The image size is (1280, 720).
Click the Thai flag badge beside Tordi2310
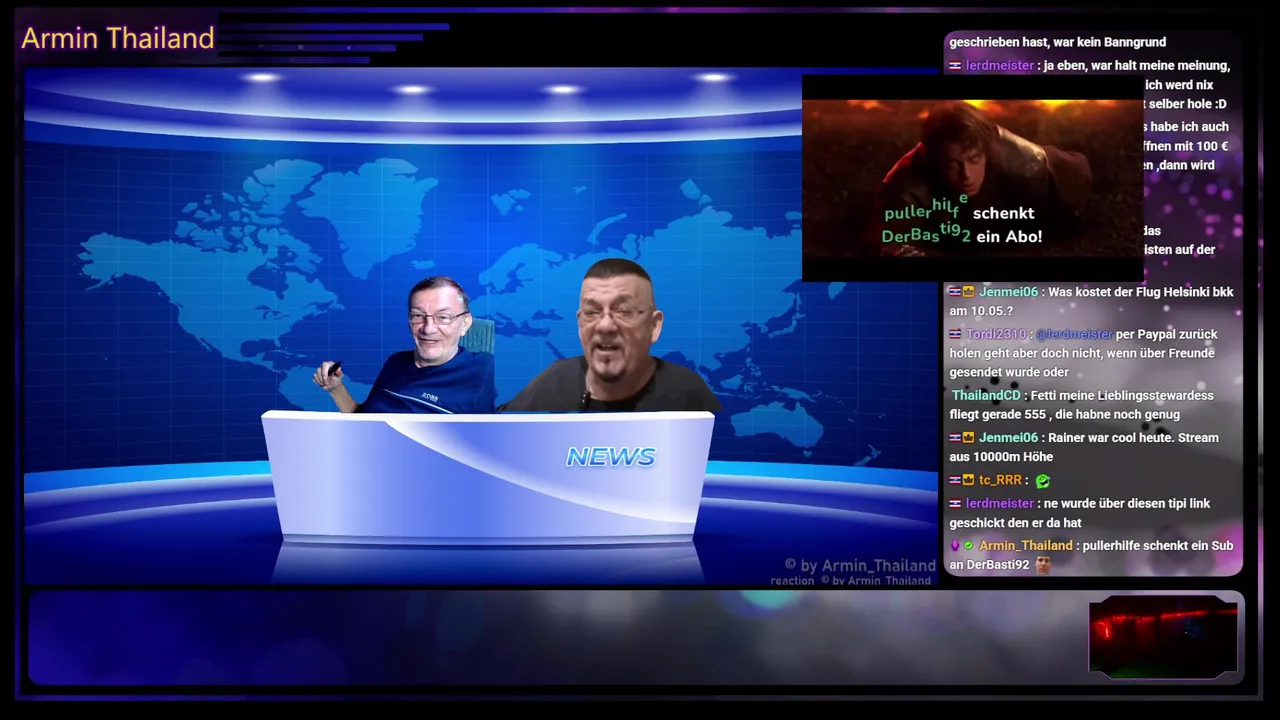pos(955,335)
